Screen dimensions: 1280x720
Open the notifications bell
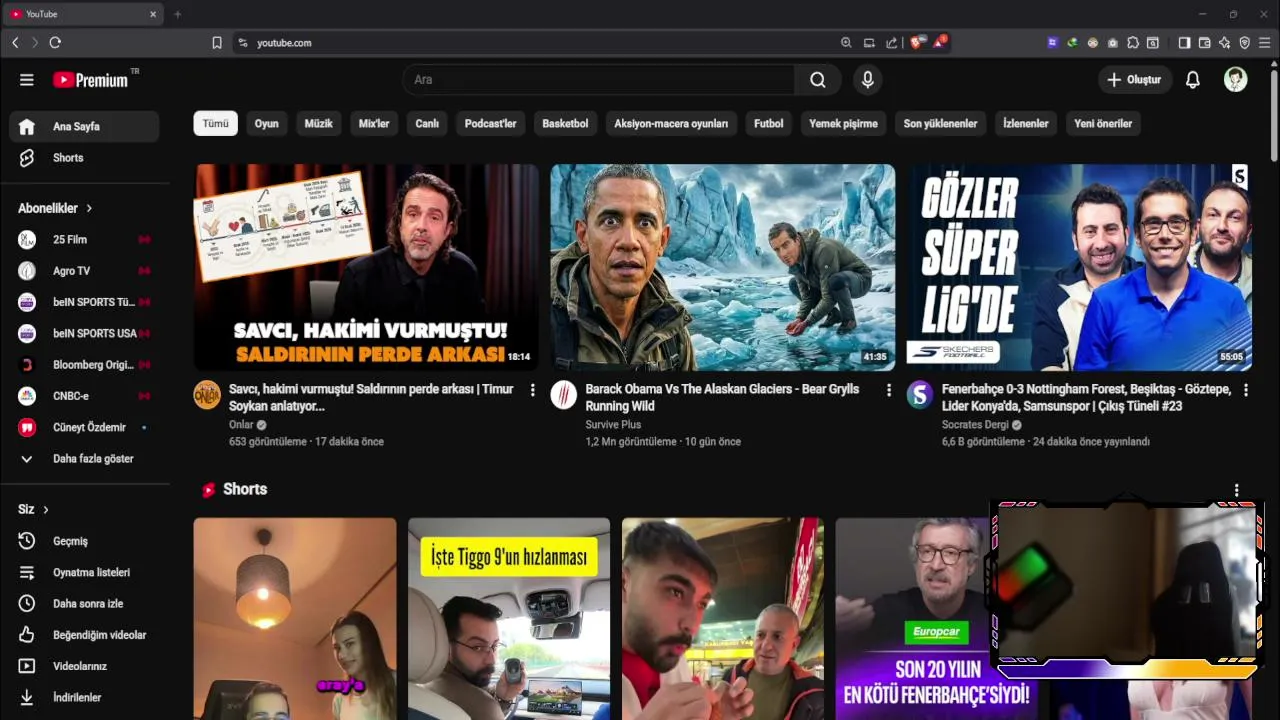point(1192,80)
